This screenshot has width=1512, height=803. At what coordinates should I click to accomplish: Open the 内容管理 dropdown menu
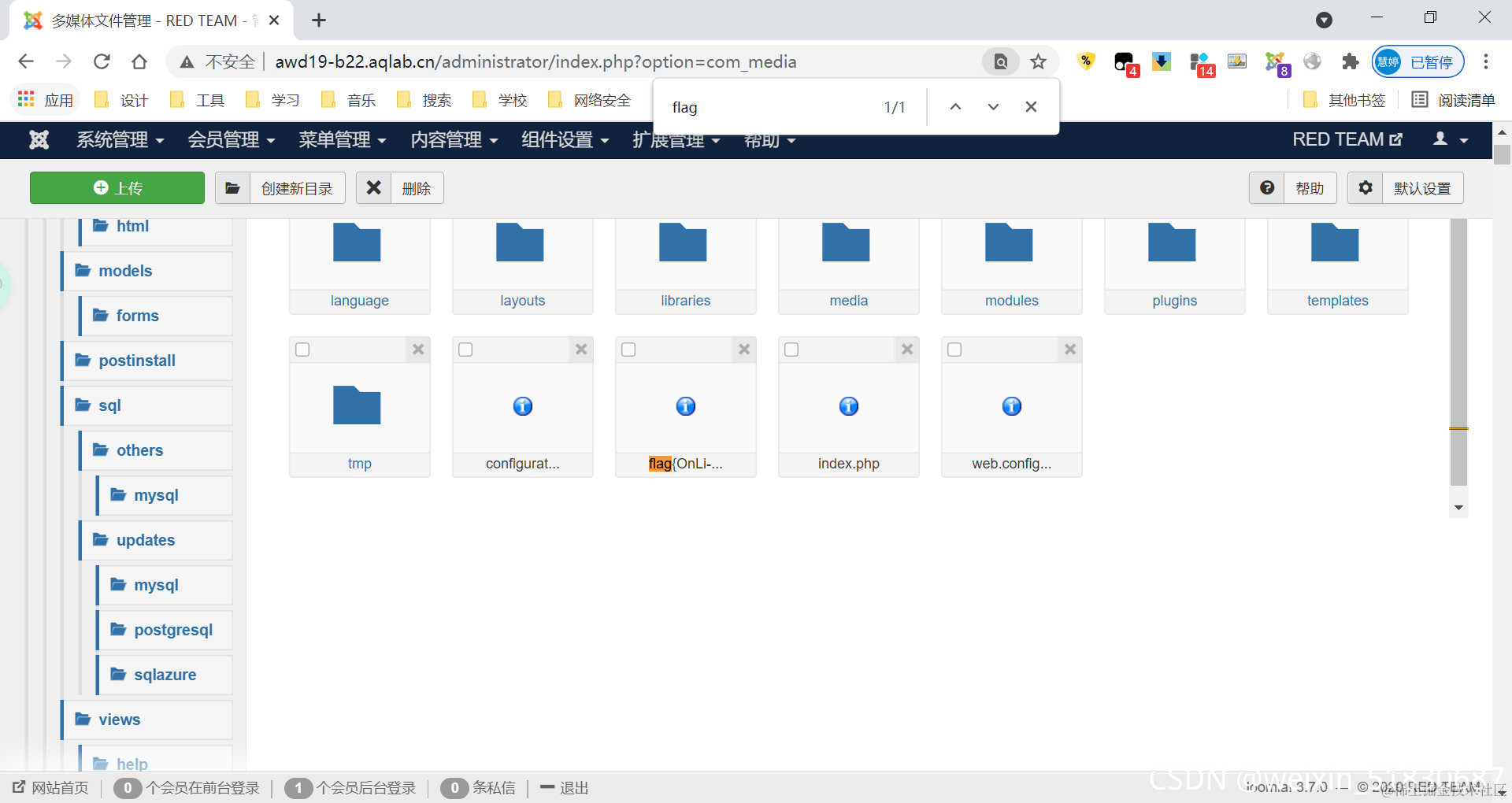click(454, 140)
